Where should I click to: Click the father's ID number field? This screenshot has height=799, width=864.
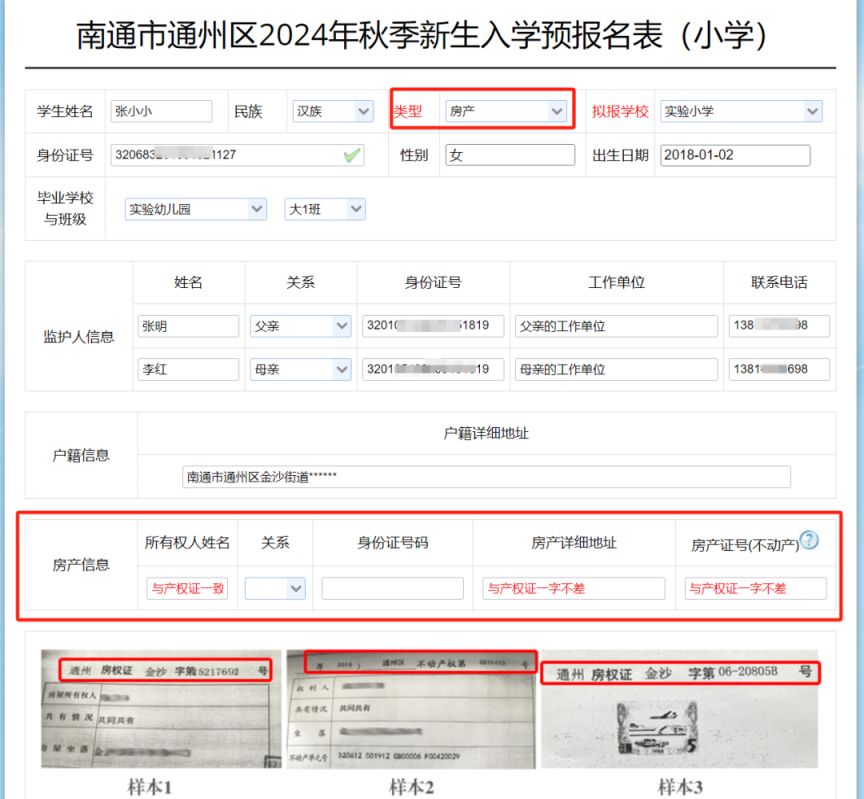coord(433,326)
